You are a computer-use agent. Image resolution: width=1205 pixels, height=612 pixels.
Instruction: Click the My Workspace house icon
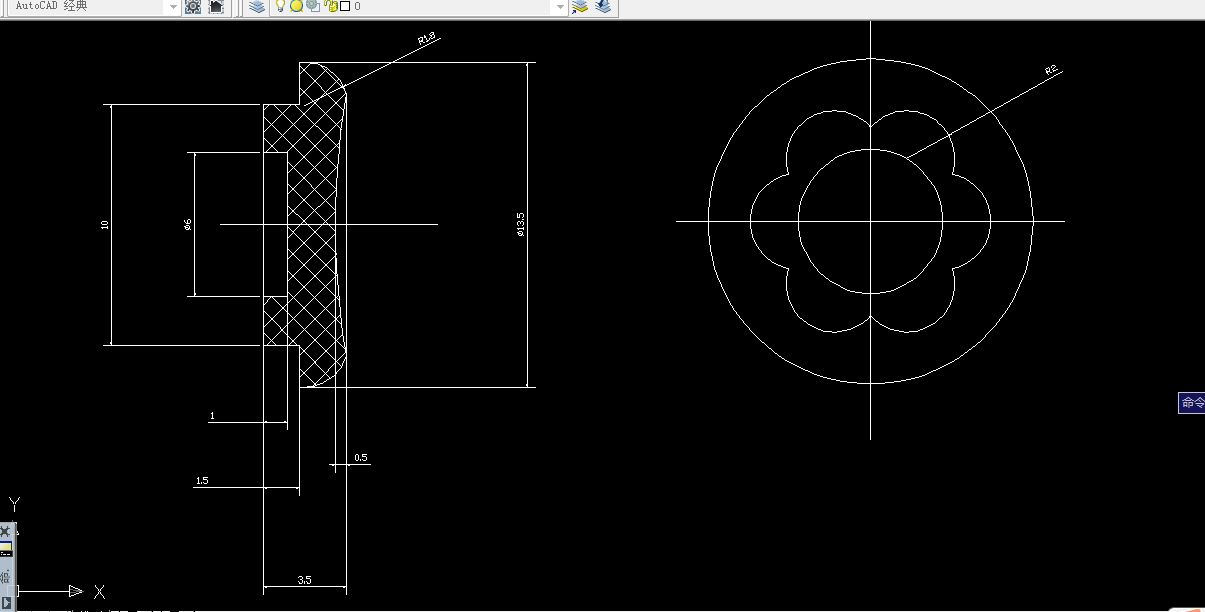coord(215,7)
